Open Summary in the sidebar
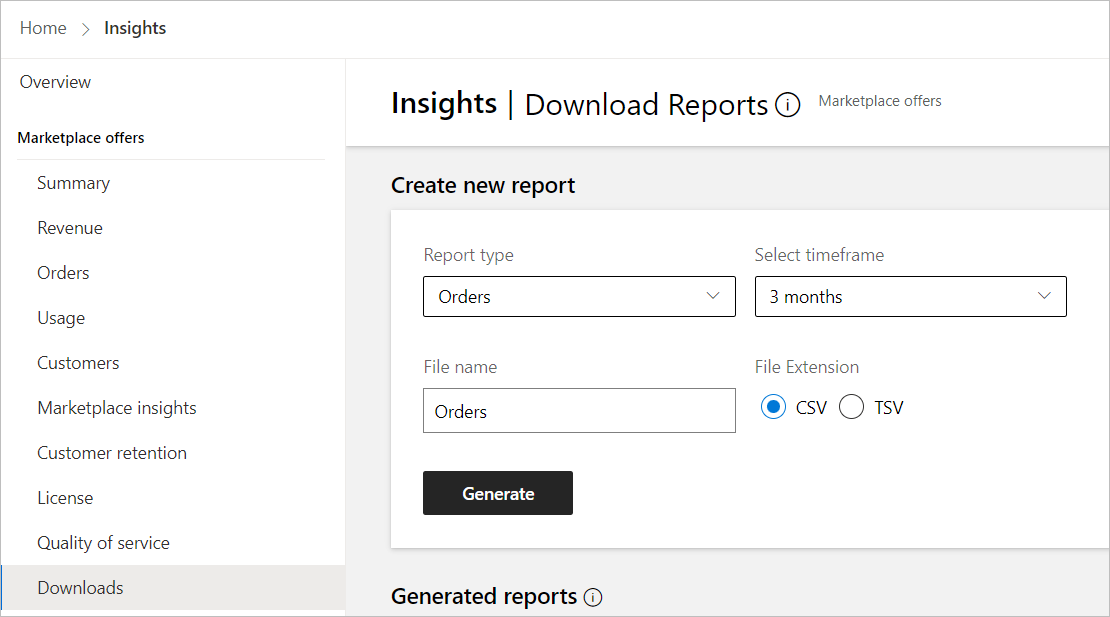1110x617 pixels. coord(74,183)
